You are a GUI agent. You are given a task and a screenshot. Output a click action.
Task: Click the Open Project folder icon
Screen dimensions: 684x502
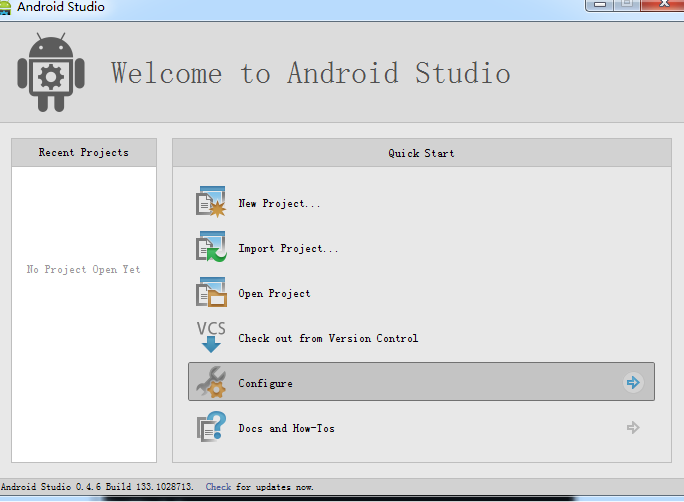click(211, 292)
